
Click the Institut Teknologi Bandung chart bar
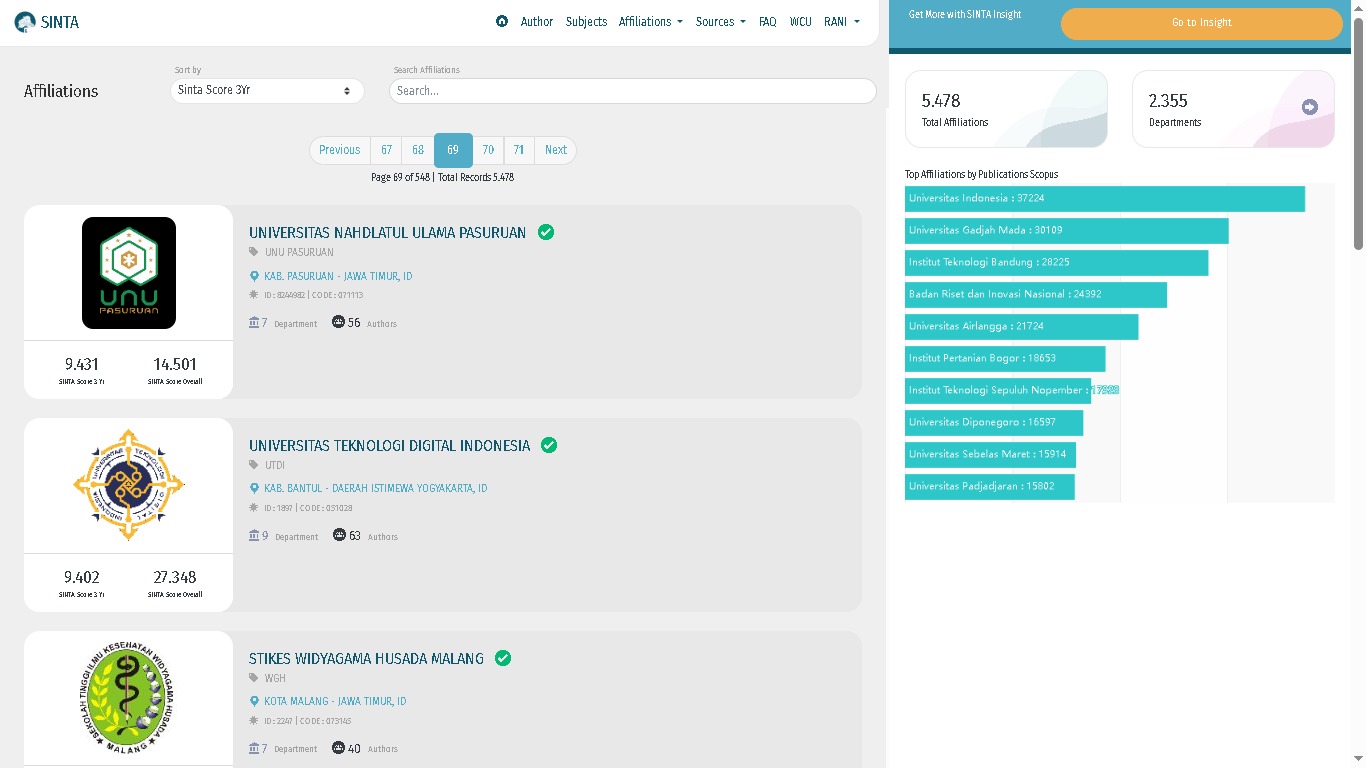[1057, 263]
